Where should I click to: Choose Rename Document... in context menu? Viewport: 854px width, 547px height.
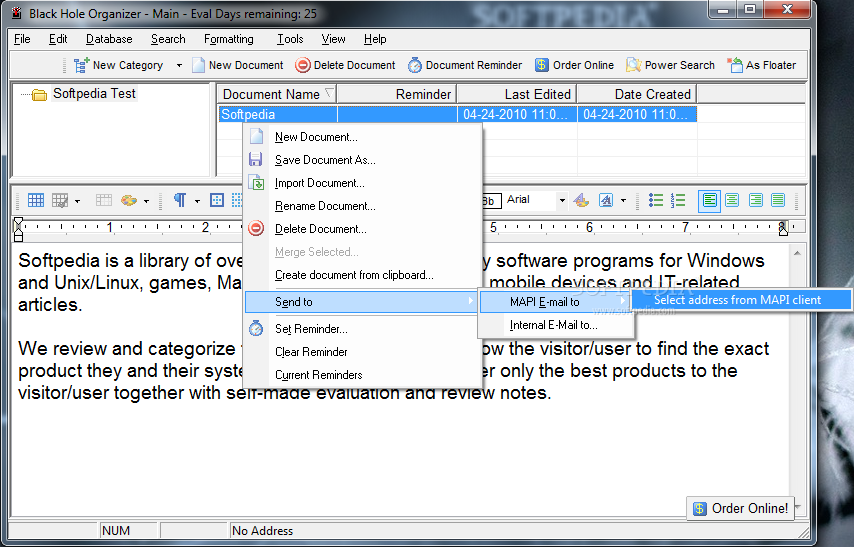(362, 206)
